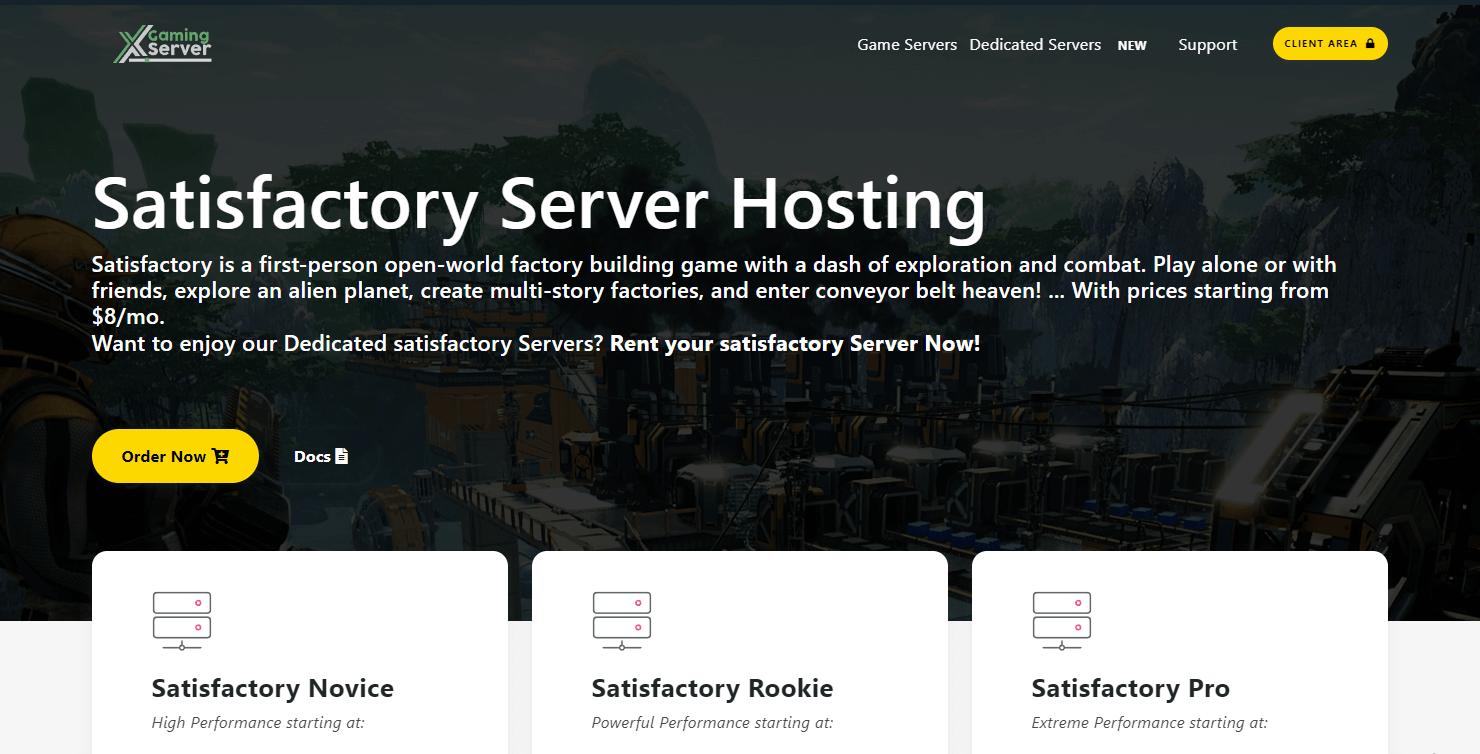The width and height of the screenshot is (1480, 754).
Task: Click the XGaming Server logo
Action: (x=163, y=44)
